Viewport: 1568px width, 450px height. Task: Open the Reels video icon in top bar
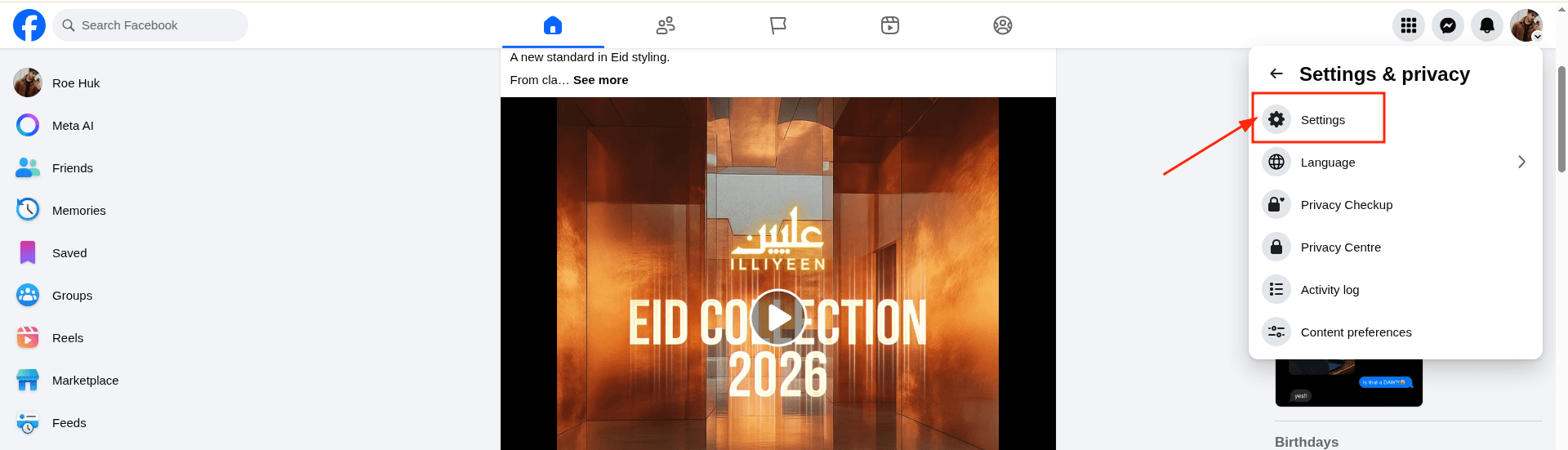(890, 25)
